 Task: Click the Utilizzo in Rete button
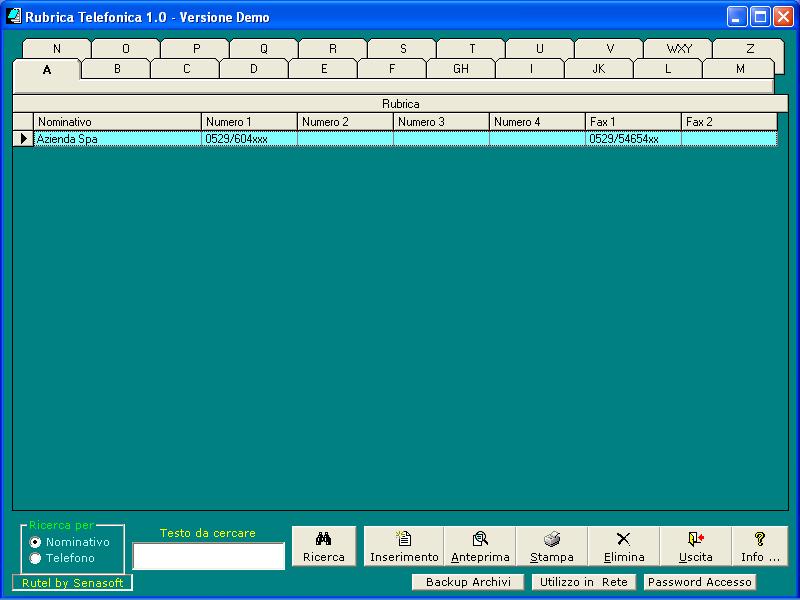pyautogui.click(x=584, y=582)
